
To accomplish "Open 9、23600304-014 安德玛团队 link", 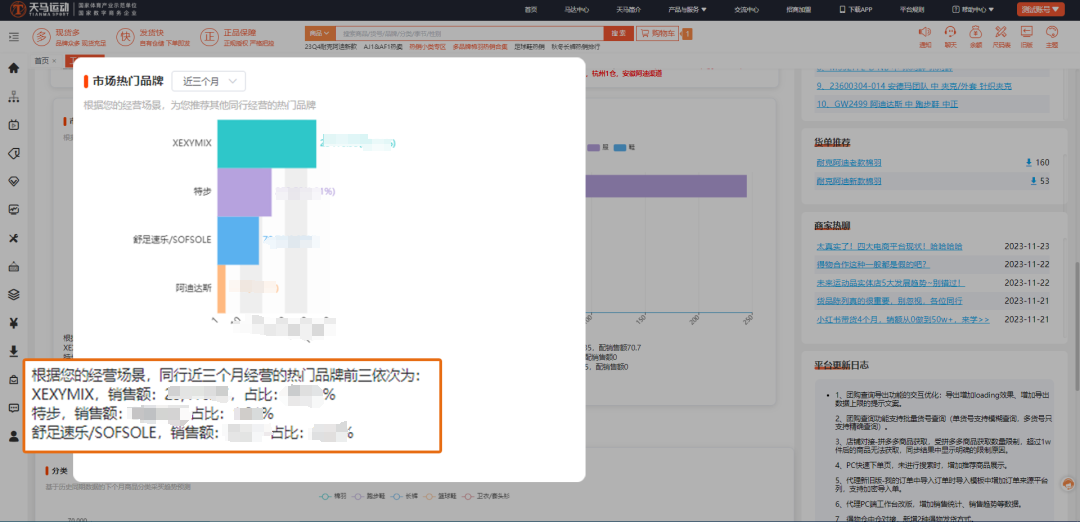I will point(913,86).
